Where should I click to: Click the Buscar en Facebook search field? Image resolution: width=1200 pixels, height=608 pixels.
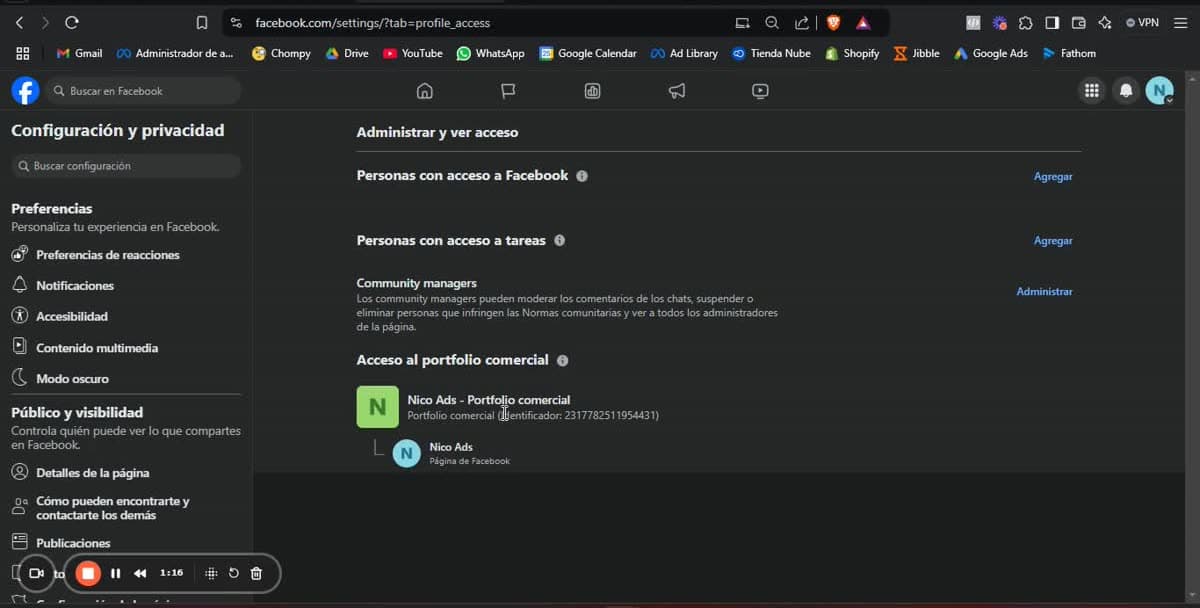pos(145,91)
